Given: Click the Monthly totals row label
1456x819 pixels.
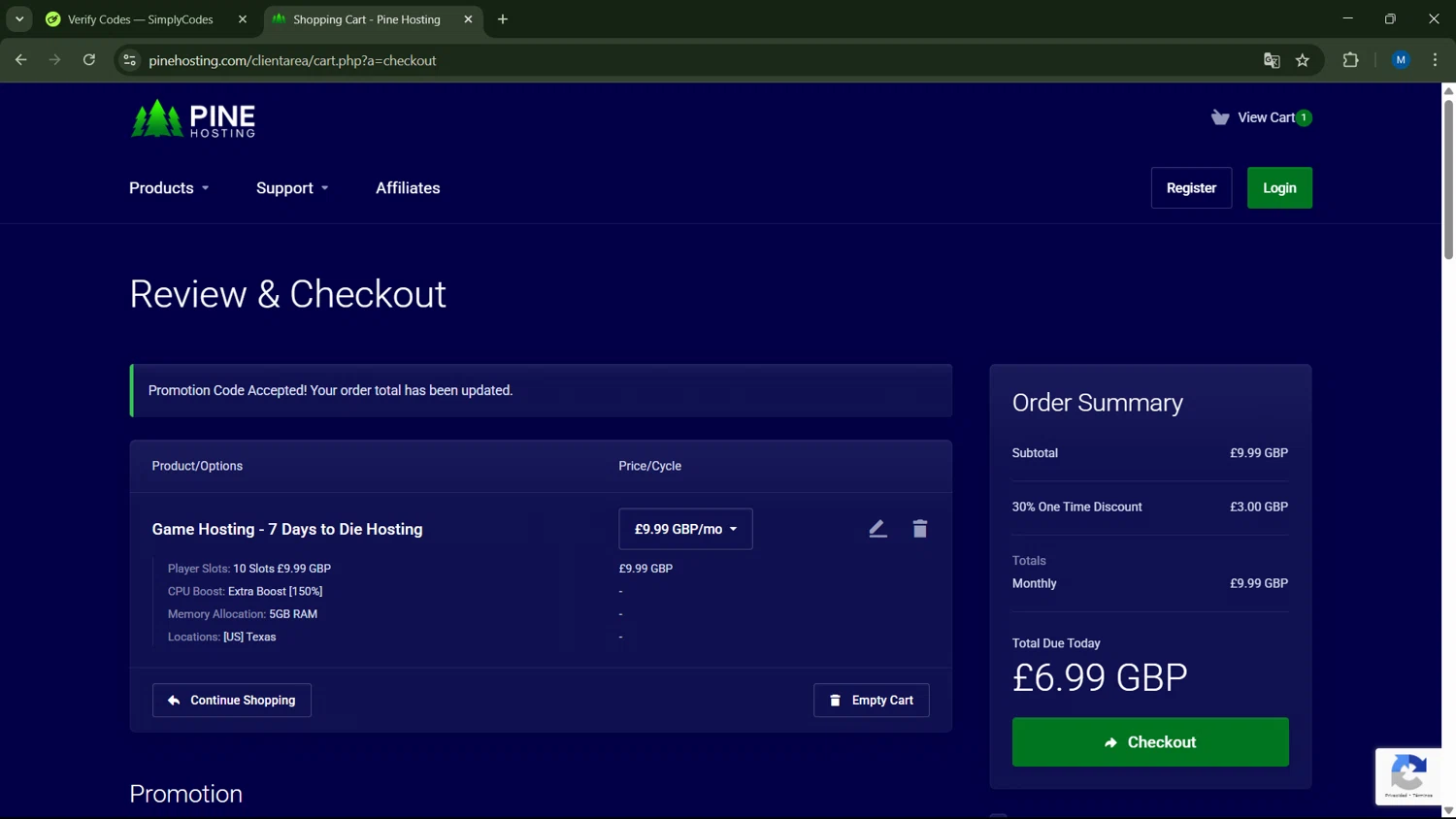Looking at the screenshot, I should coord(1034,583).
